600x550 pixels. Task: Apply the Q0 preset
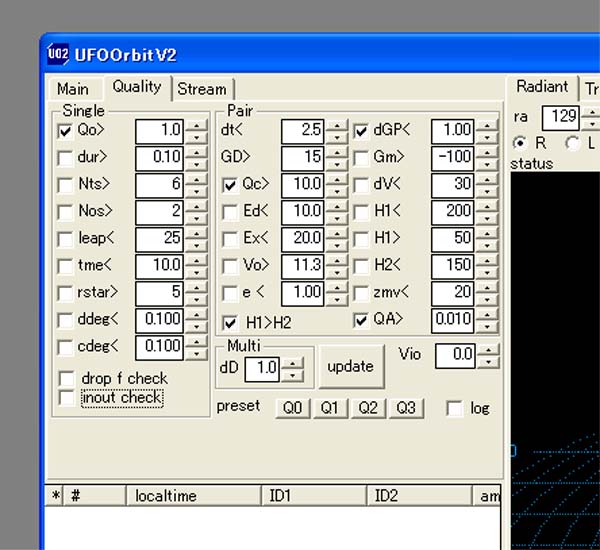pos(293,408)
